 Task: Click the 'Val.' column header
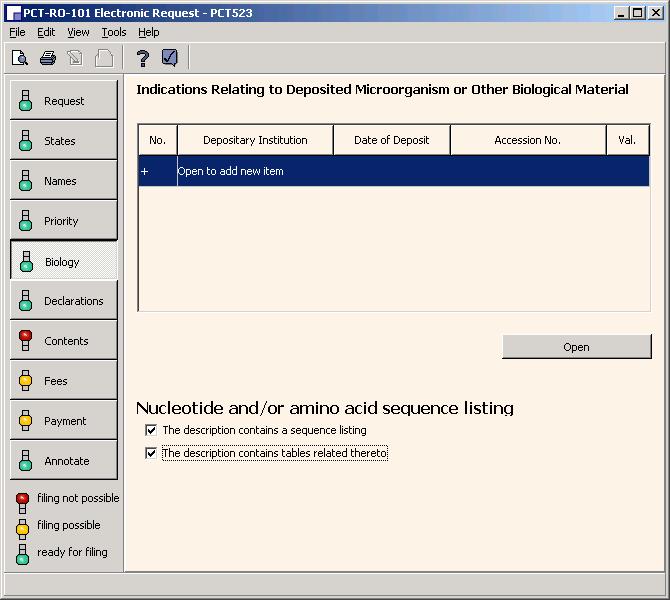[x=627, y=140]
